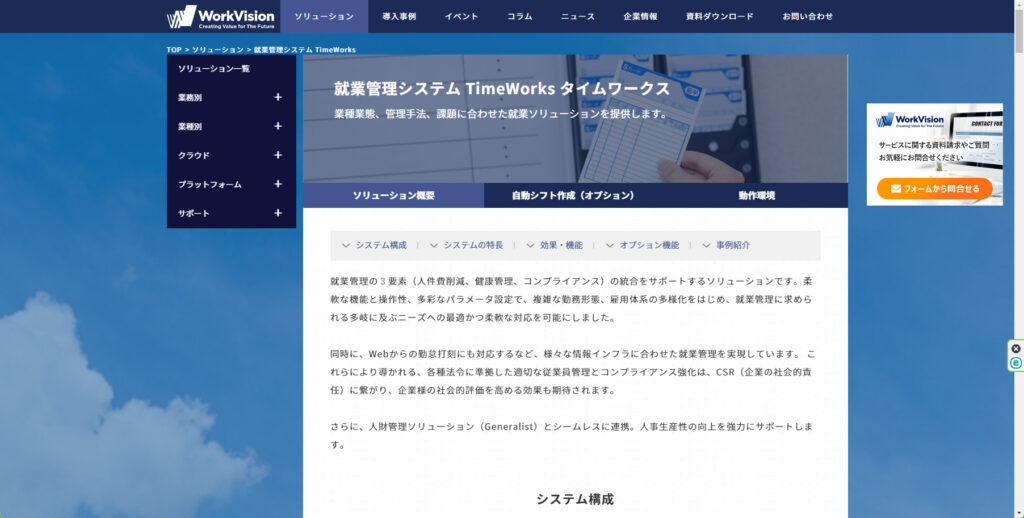Expand the サポート sidebar section
The height and width of the screenshot is (518, 1024).
(x=278, y=213)
